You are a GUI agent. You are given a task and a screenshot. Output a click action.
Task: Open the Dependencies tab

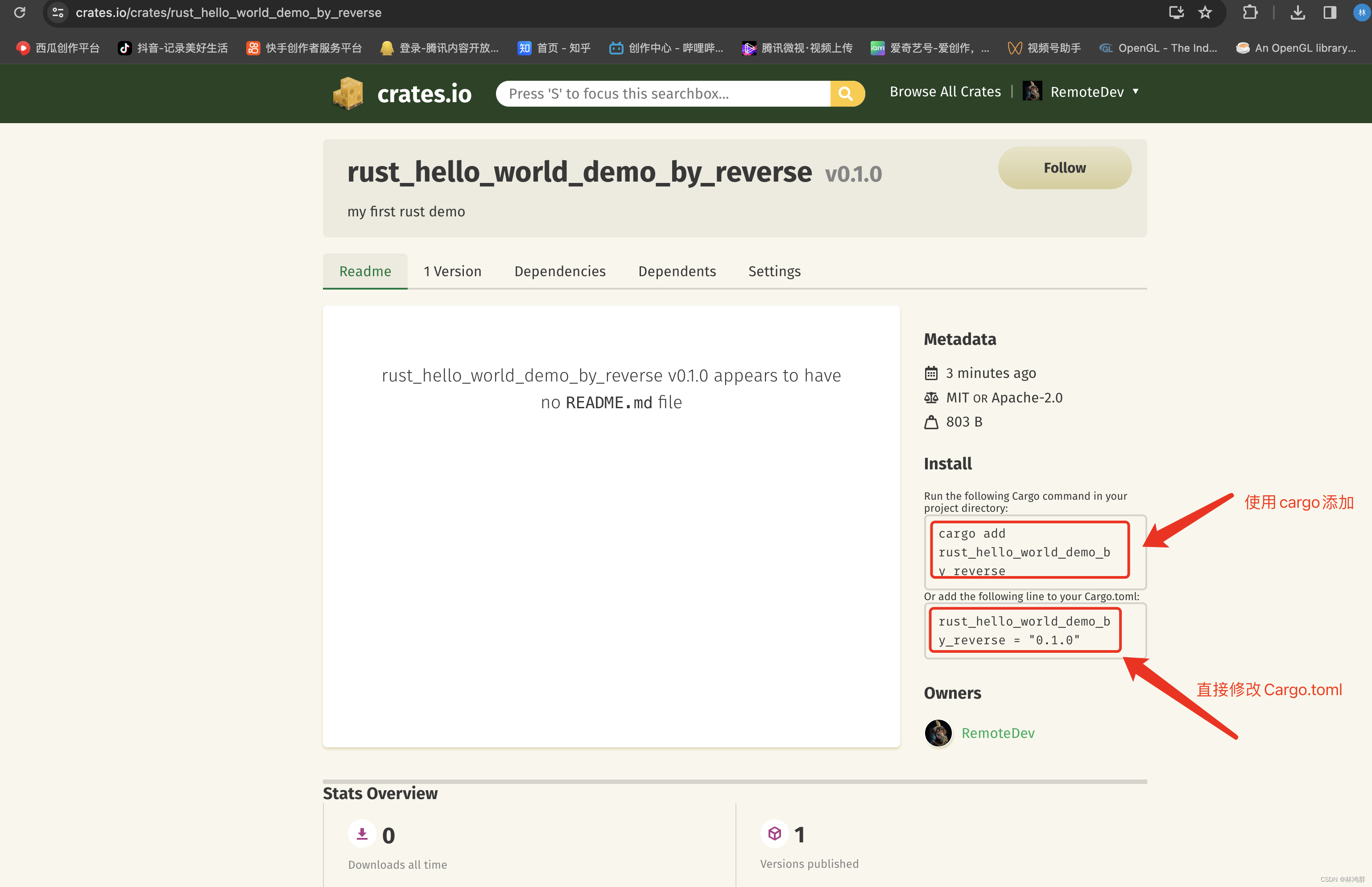pyautogui.click(x=560, y=271)
